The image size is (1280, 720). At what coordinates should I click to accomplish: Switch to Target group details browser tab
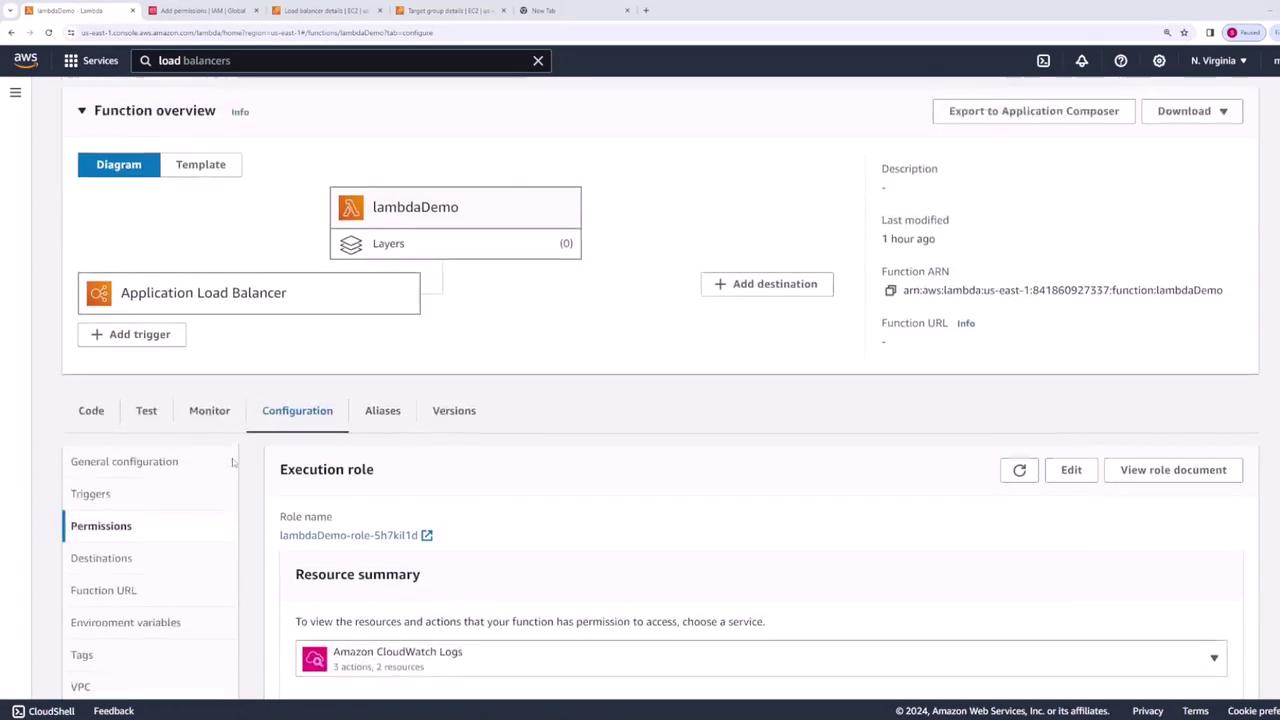[x=450, y=11]
